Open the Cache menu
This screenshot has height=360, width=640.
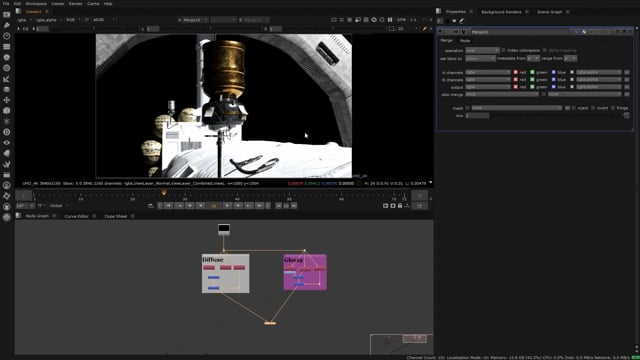click(93, 4)
